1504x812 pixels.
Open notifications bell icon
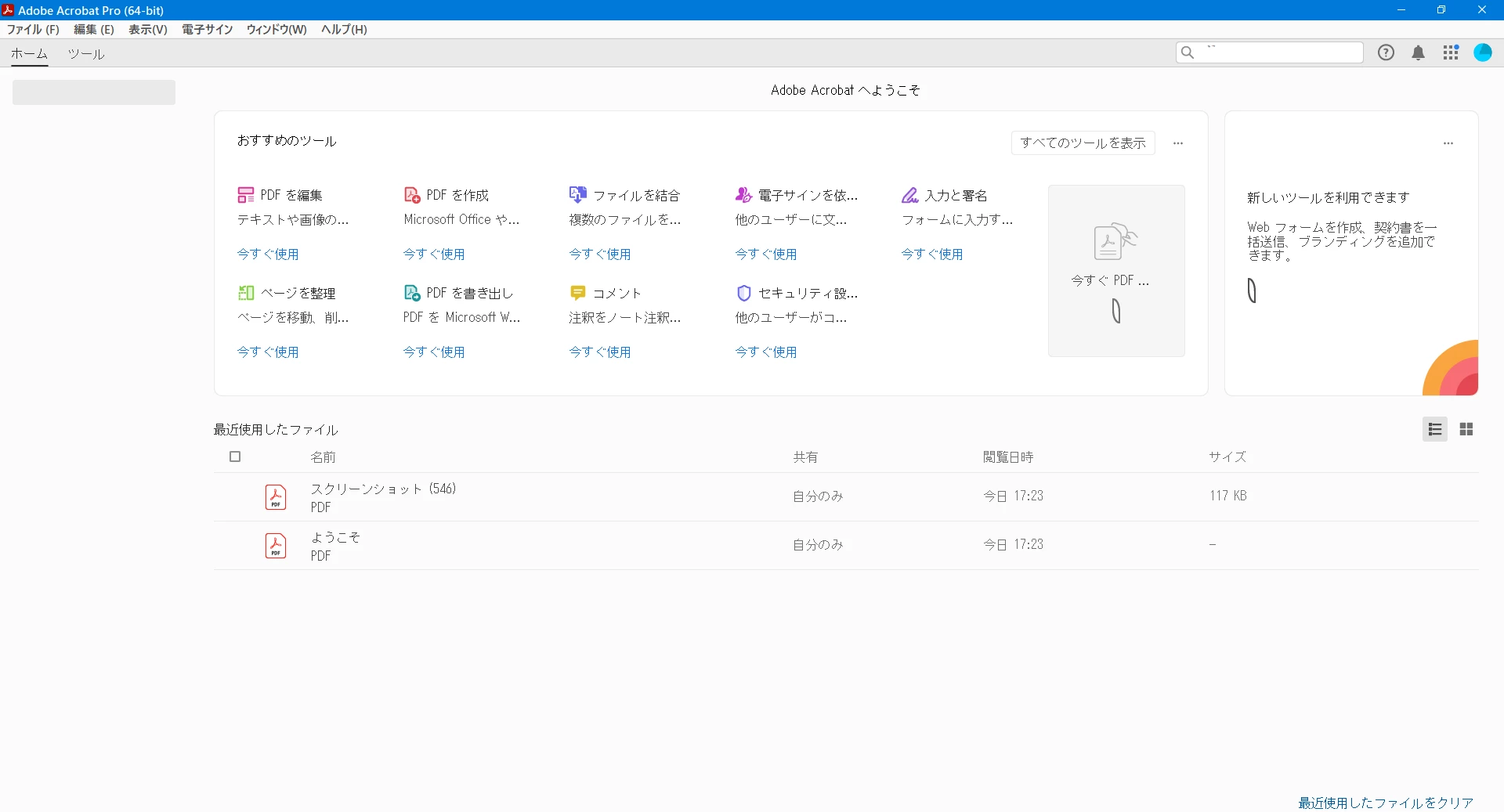1419,52
